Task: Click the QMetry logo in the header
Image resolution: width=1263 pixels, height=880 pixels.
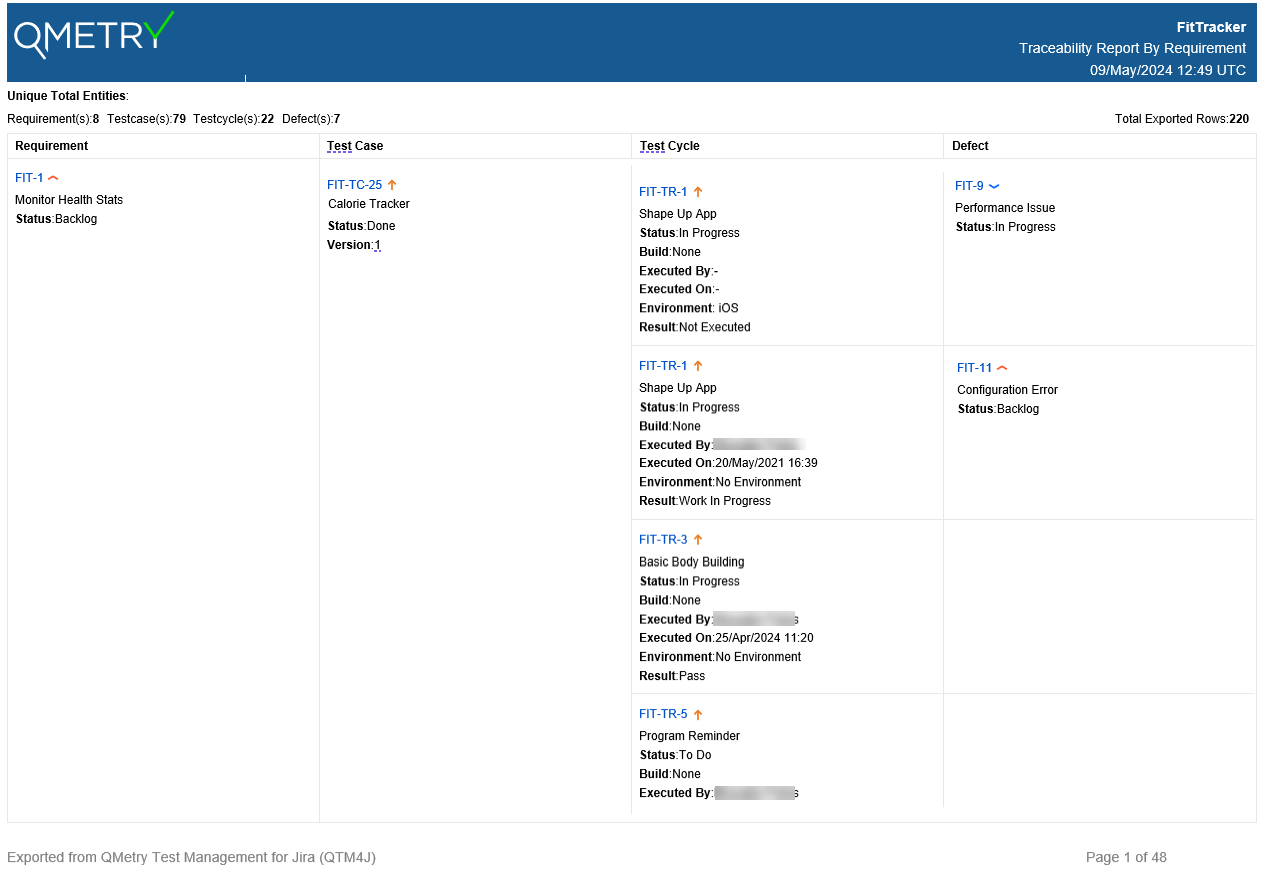Action: (x=94, y=36)
